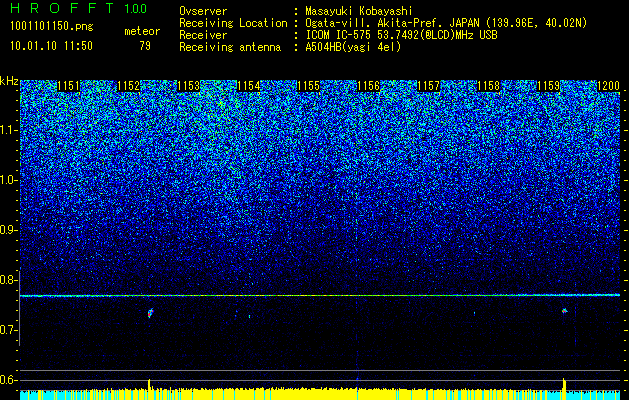Click the observer name Masayuki Kobayashi
Viewport: 629px width, 400px height.
359,11
